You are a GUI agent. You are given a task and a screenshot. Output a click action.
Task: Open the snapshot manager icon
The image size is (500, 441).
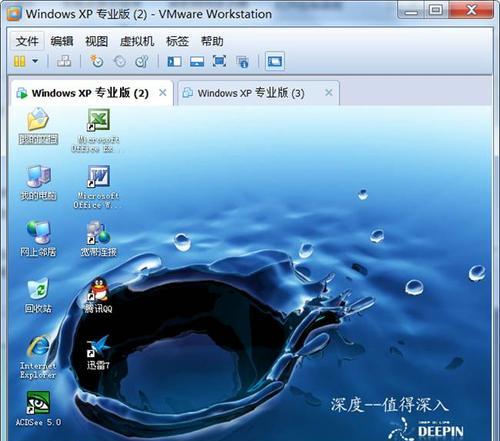pos(142,61)
